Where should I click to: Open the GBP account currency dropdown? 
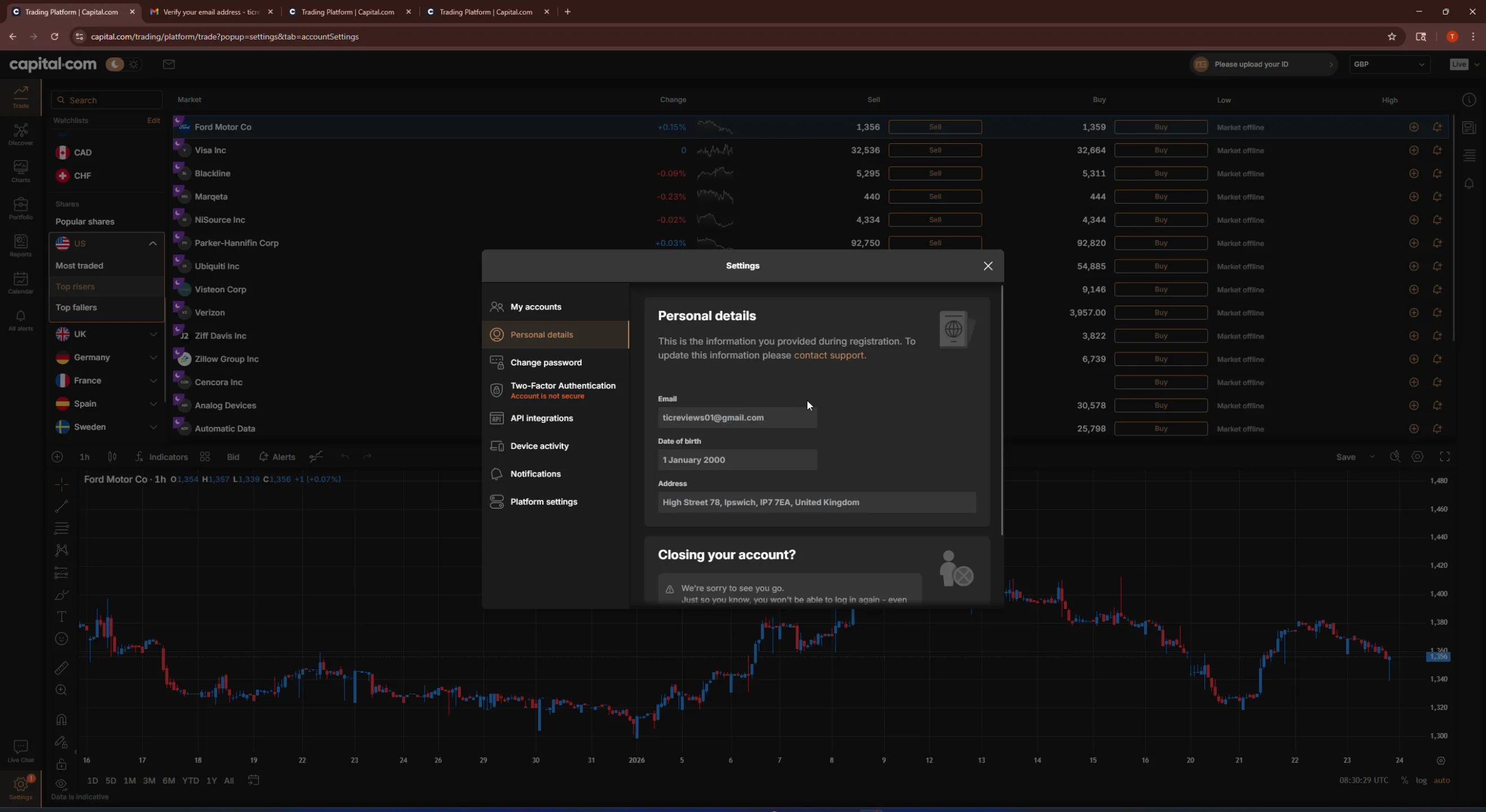1388,64
